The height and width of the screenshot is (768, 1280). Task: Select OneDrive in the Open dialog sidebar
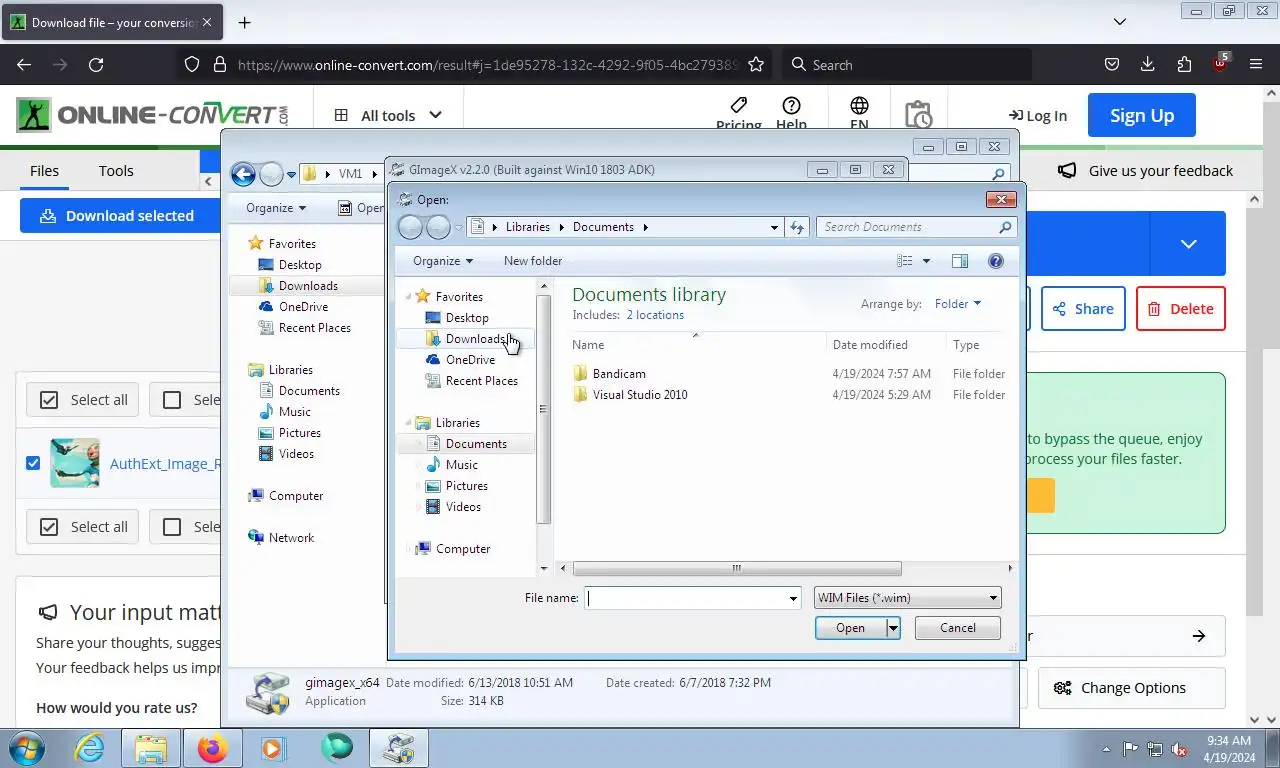(470, 360)
